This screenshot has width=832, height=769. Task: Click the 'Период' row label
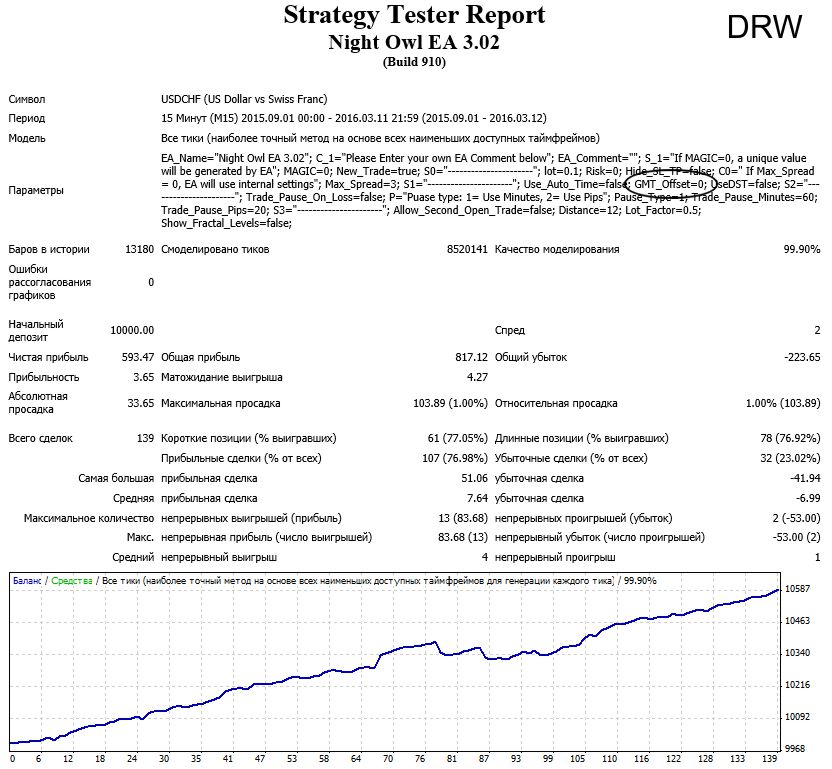tap(27, 118)
